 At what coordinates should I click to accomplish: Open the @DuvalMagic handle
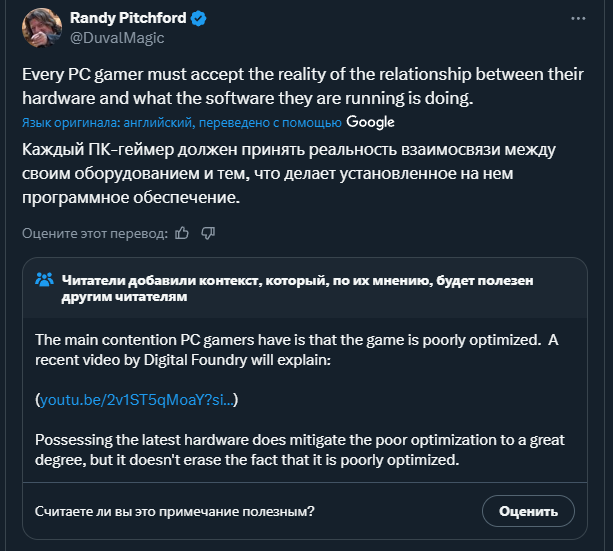[117, 38]
